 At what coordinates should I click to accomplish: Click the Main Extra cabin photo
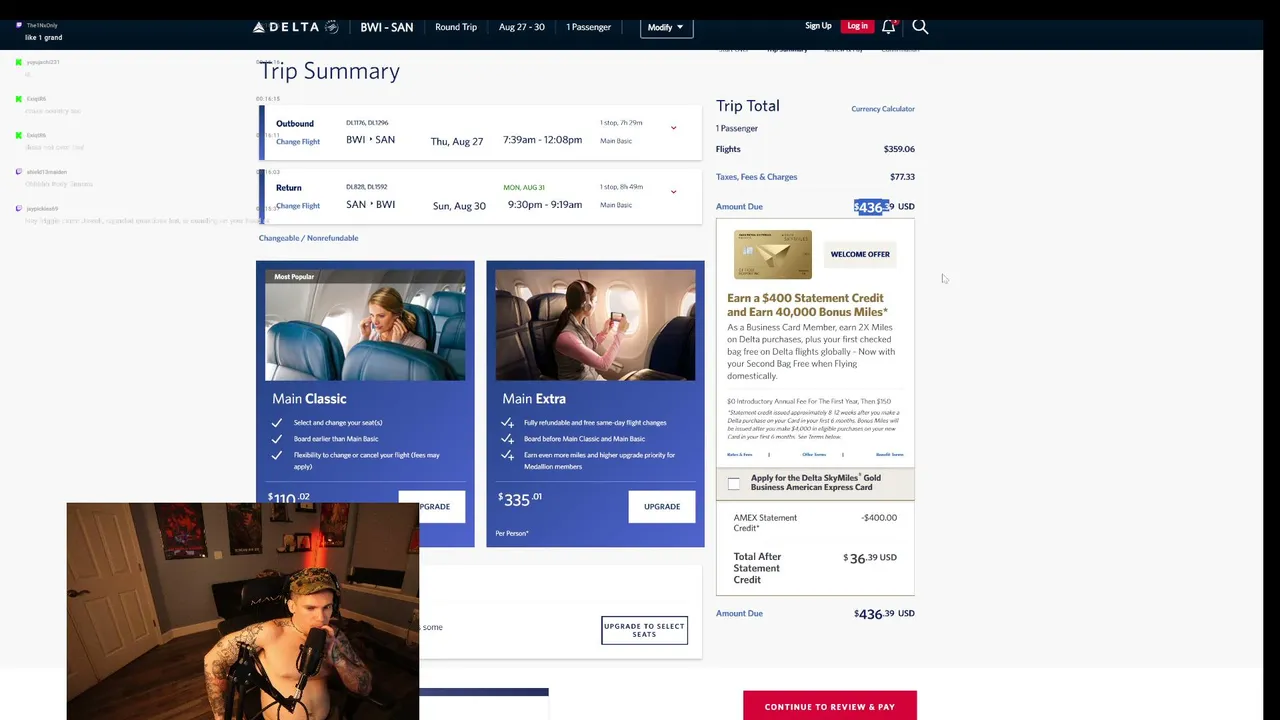pos(595,325)
